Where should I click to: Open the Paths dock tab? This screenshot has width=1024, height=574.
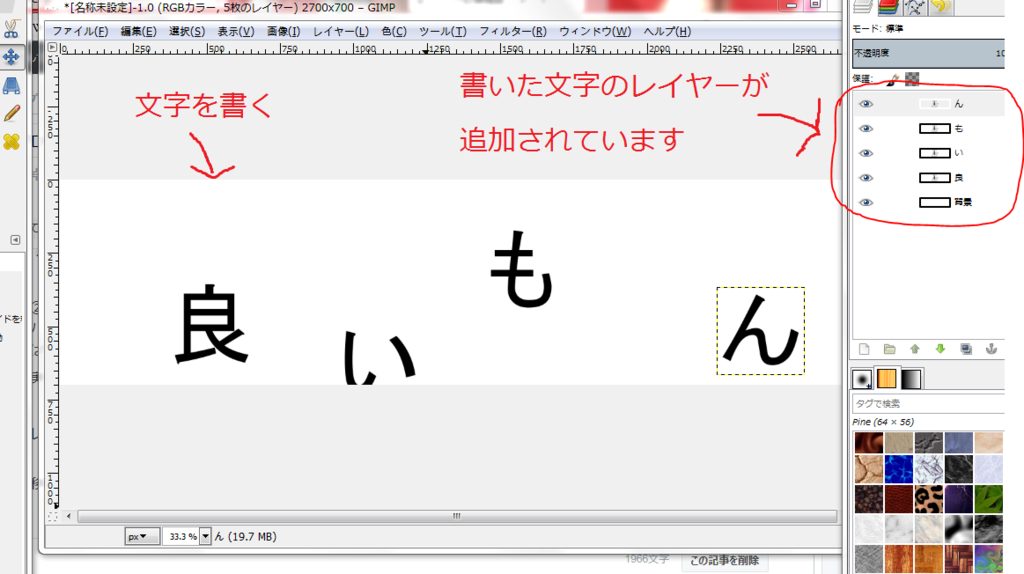pyautogui.click(x=914, y=7)
